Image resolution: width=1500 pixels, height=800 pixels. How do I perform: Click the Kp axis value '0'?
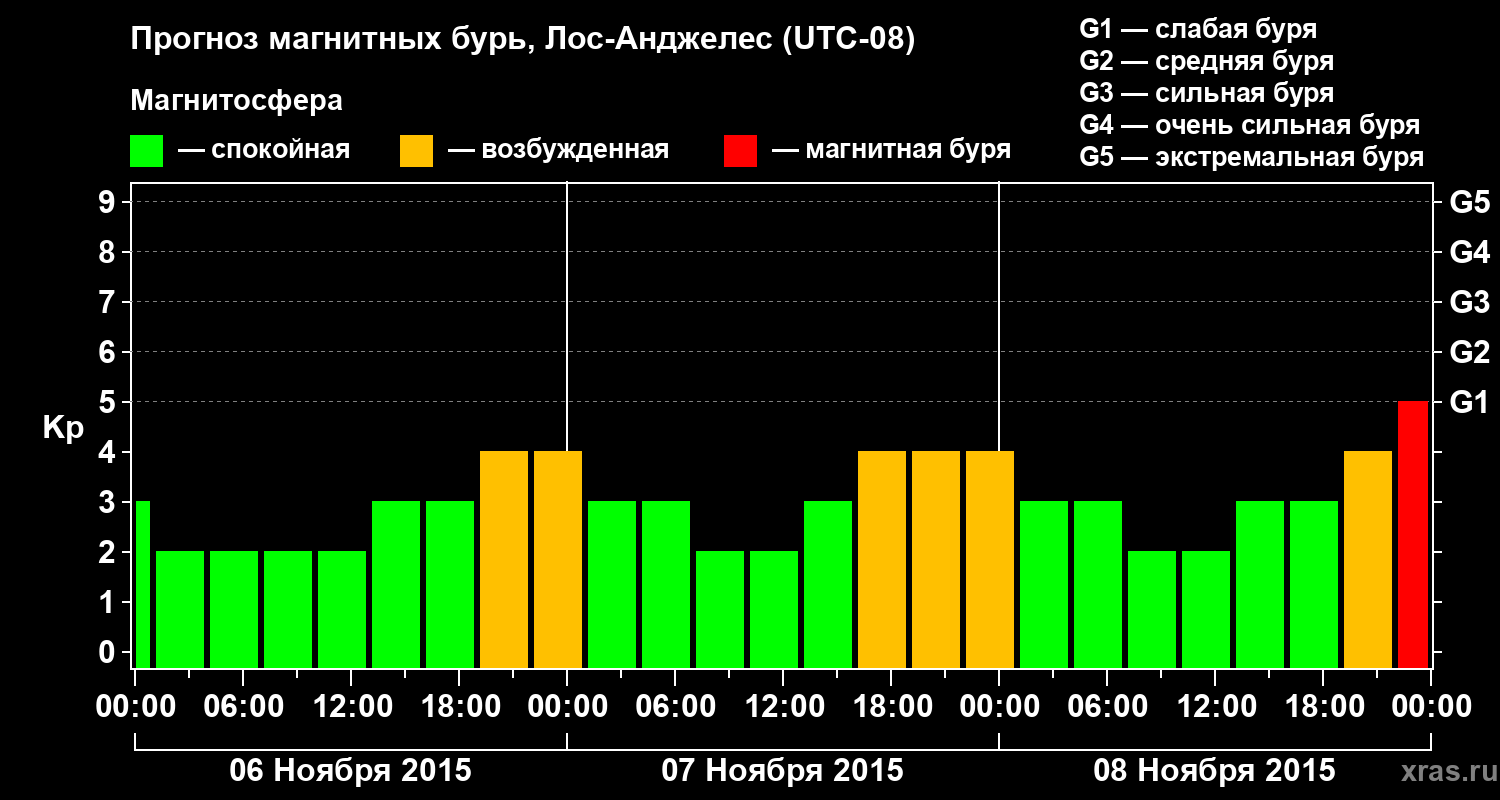pyautogui.click(x=109, y=653)
